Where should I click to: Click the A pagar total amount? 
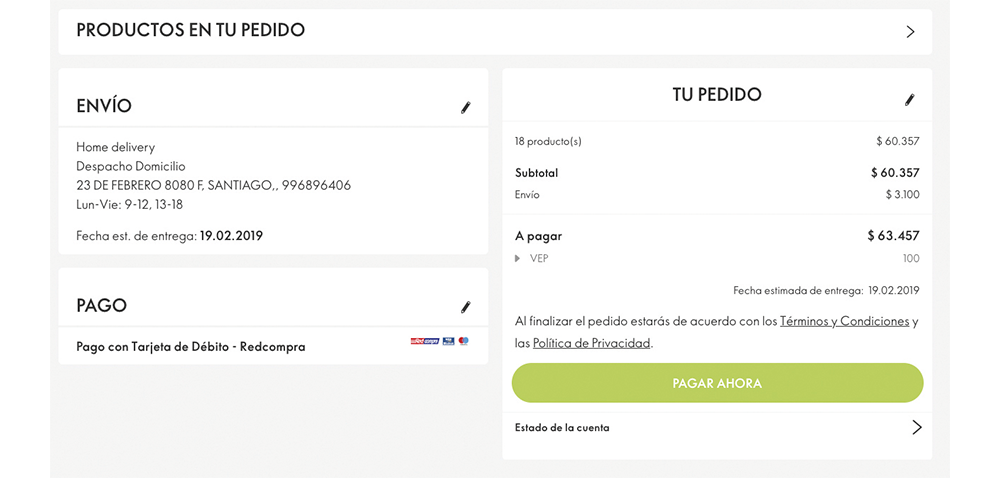pyautogui.click(x=893, y=236)
